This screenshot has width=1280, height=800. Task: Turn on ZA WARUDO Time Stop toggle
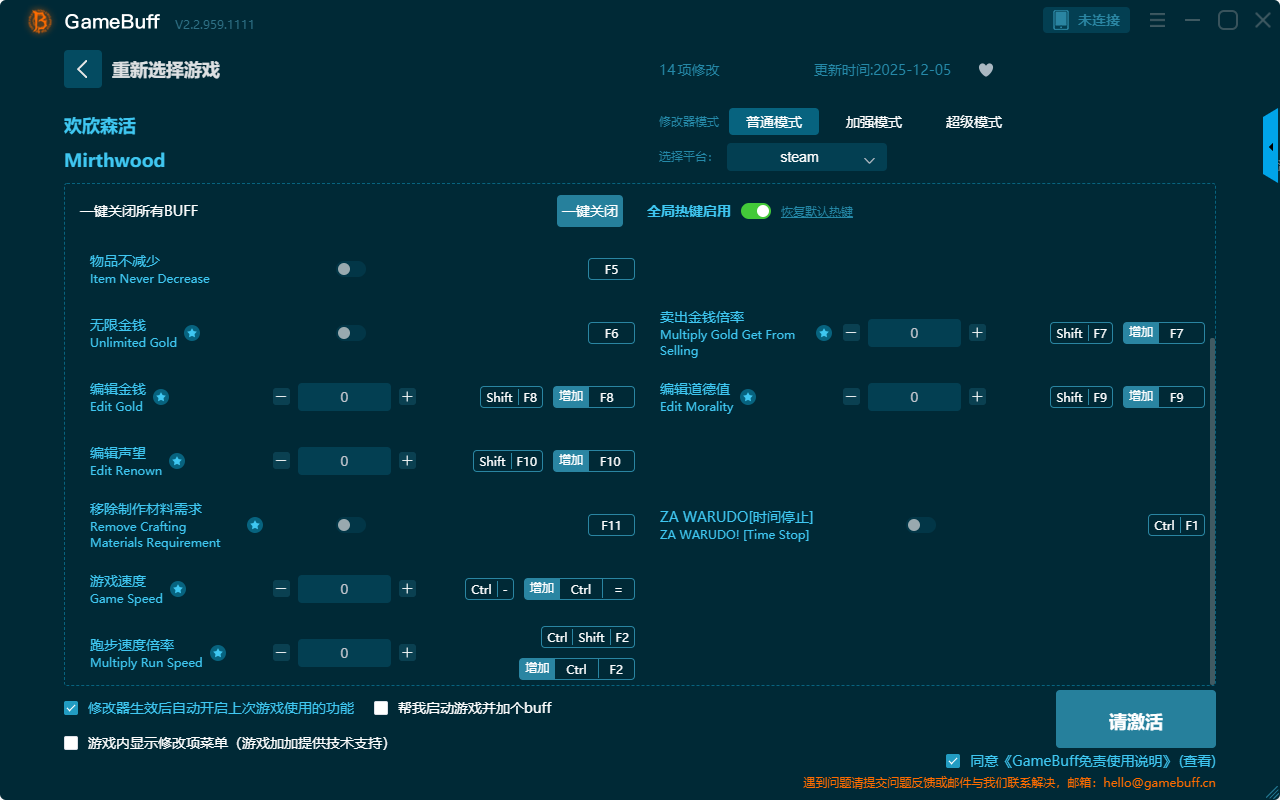coord(920,525)
